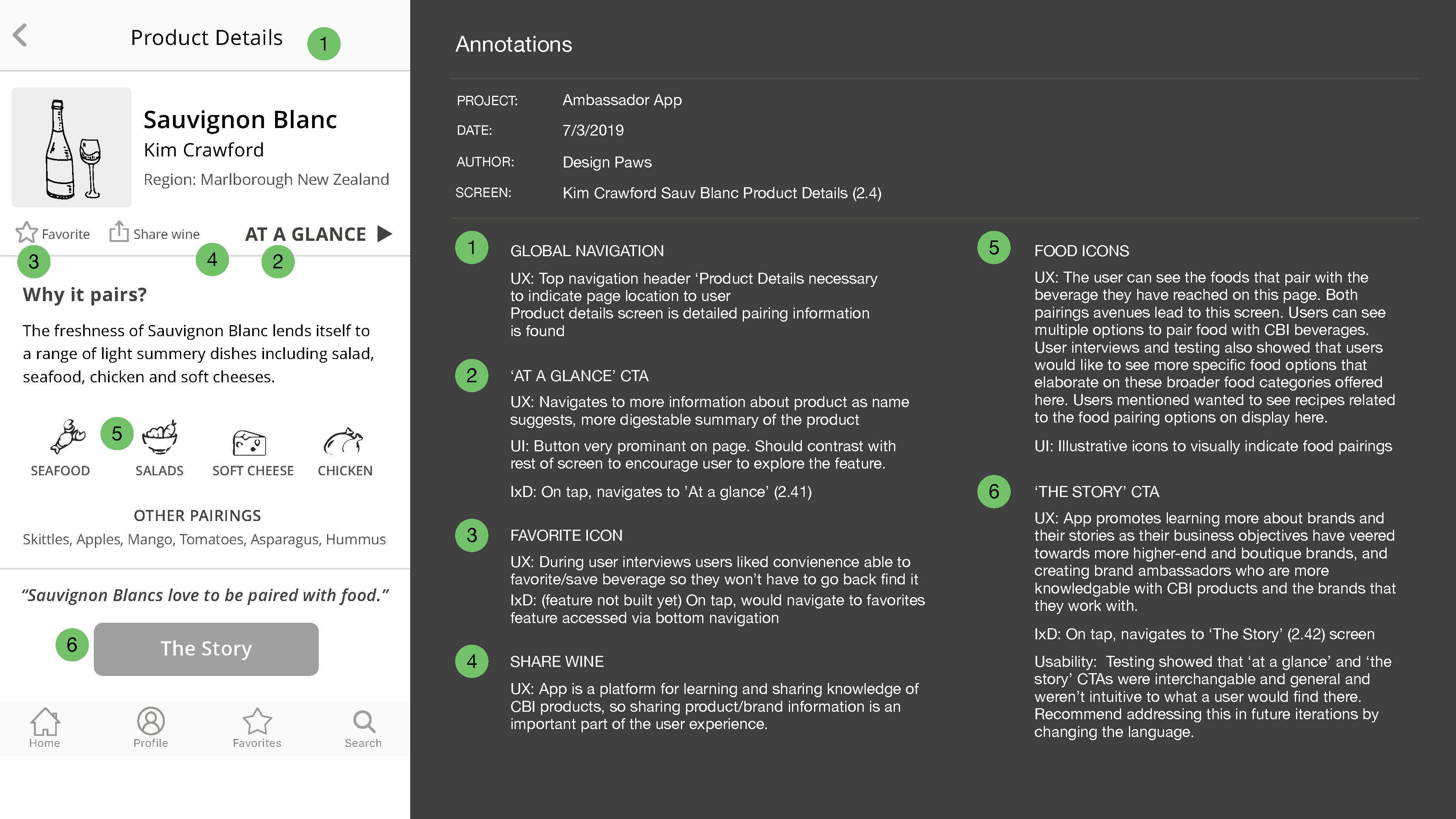The height and width of the screenshot is (819, 1456).
Task: Click the Favorite text label
Action: click(x=65, y=234)
